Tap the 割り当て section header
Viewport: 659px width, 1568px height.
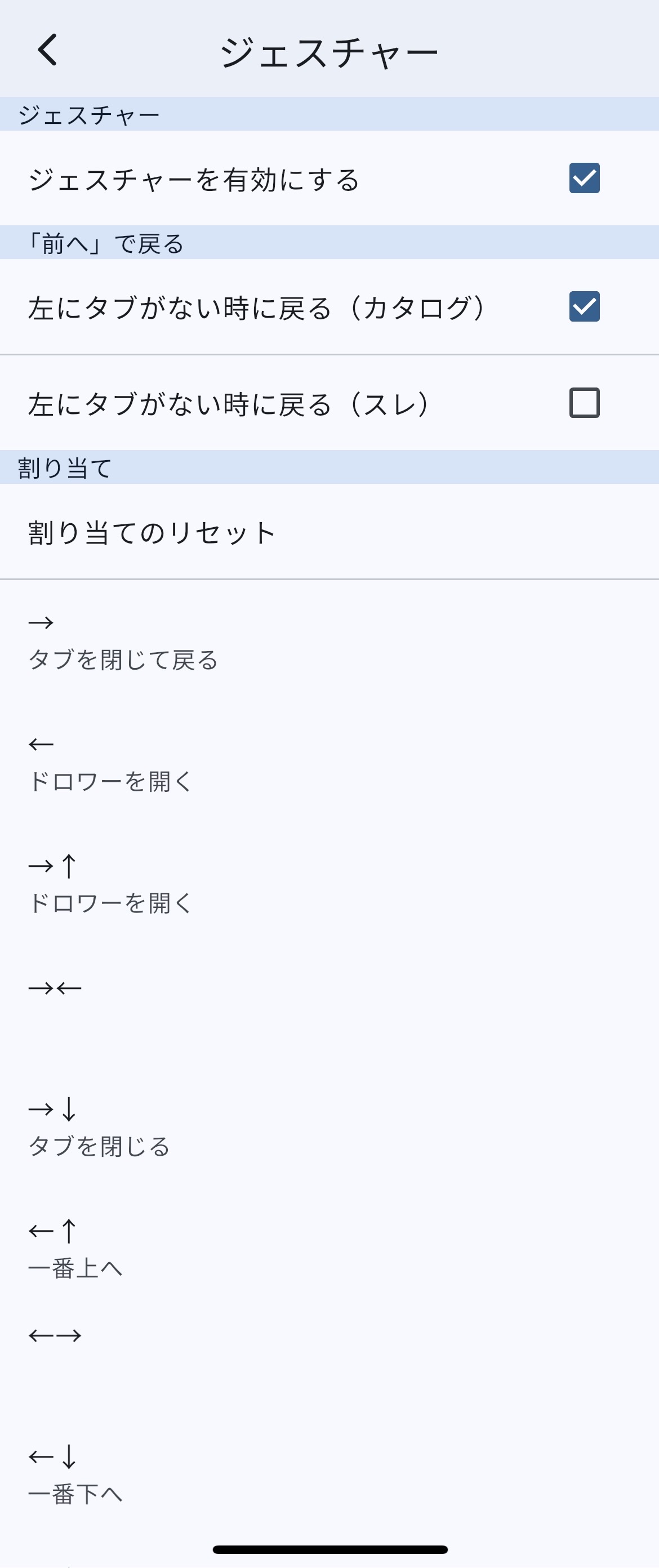pyautogui.click(x=65, y=468)
